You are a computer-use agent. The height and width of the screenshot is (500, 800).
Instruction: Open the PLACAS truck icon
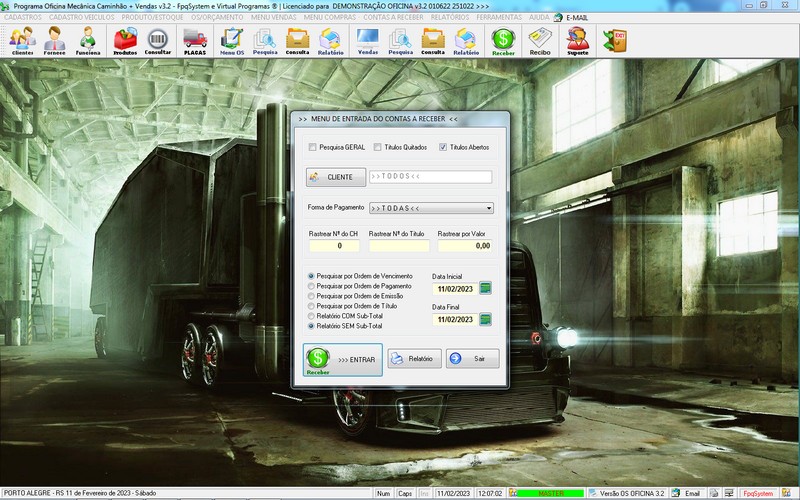point(195,40)
